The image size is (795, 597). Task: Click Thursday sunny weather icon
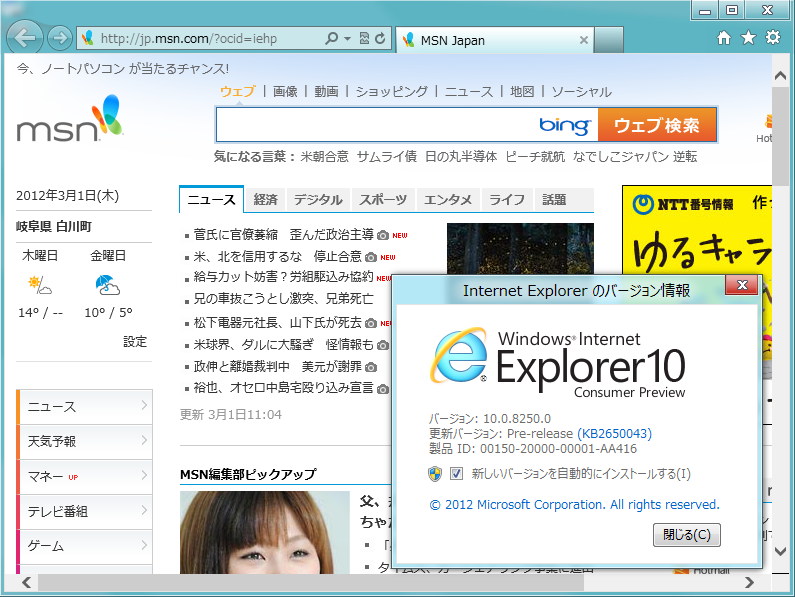40,285
